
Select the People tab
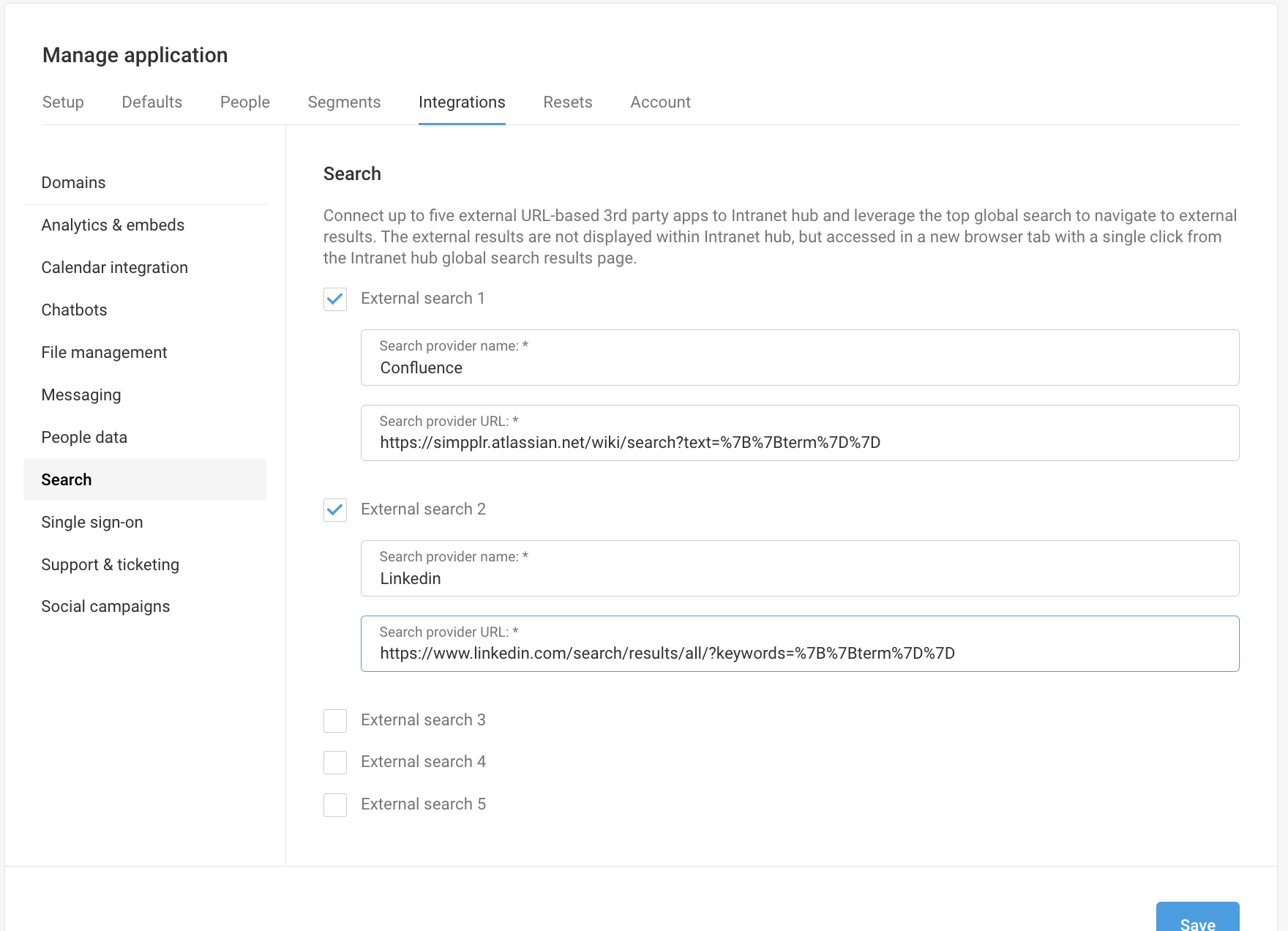[x=244, y=102]
